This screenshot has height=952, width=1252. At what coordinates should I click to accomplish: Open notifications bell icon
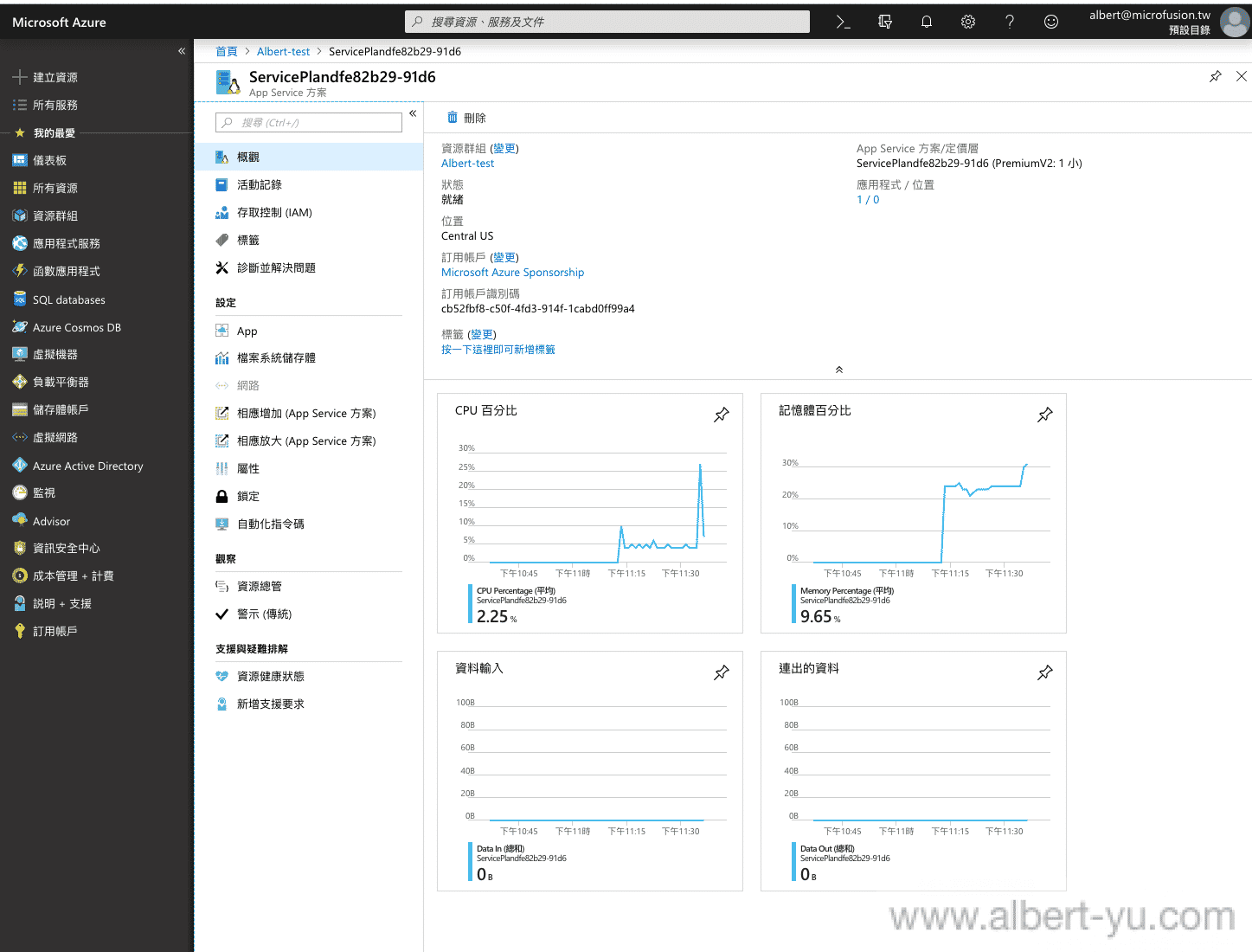pos(927,22)
